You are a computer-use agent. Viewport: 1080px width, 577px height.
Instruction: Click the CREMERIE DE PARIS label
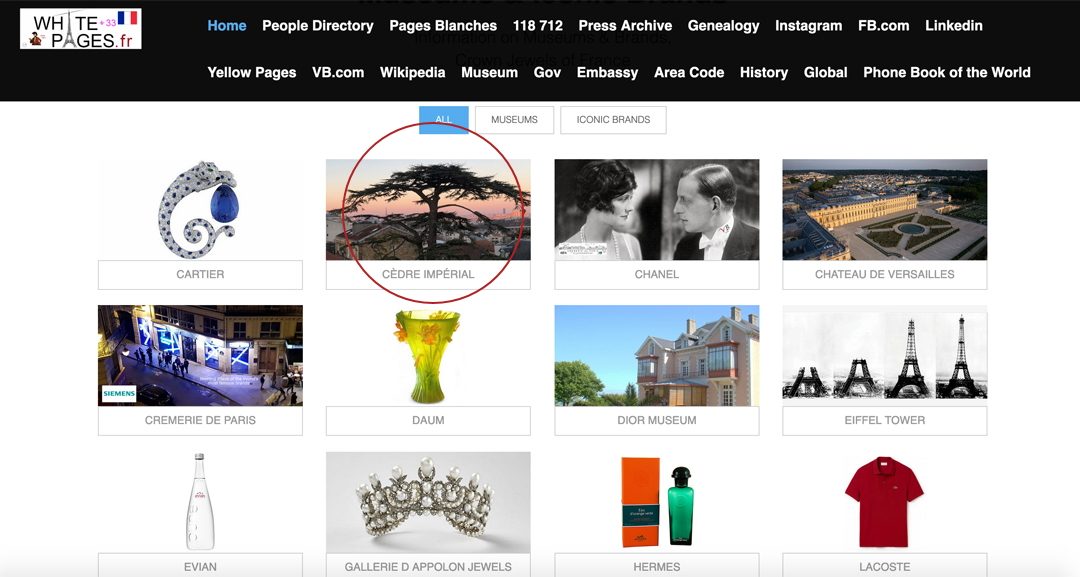pyautogui.click(x=200, y=421)
